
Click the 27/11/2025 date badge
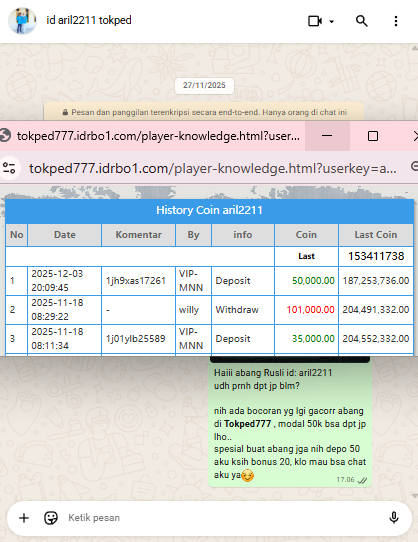(204, 85)
